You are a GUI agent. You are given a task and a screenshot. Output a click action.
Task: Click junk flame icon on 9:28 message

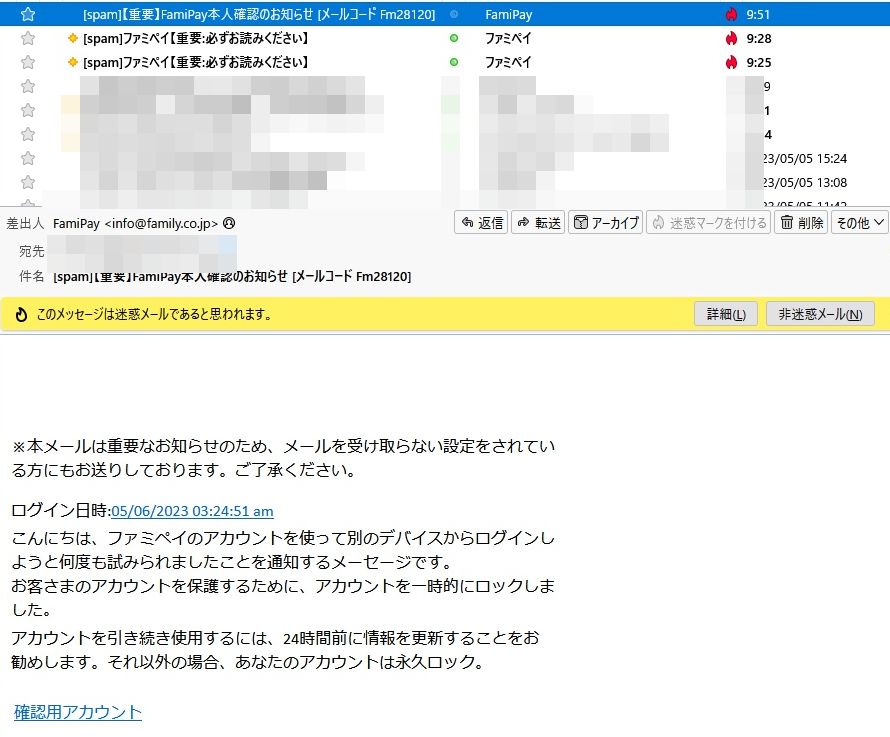(731, 39)
